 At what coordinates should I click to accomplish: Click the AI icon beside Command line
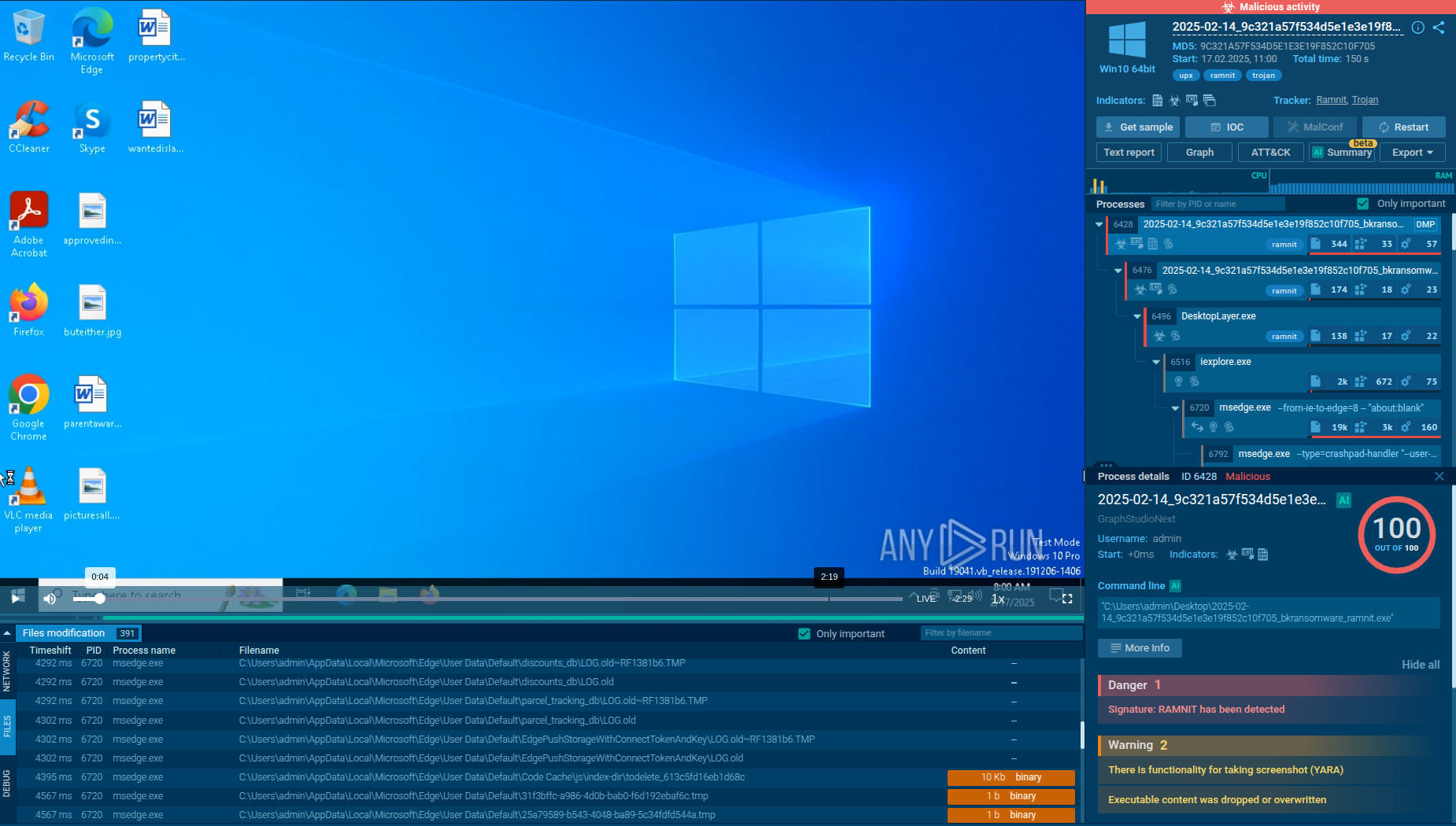point(1175,586)
